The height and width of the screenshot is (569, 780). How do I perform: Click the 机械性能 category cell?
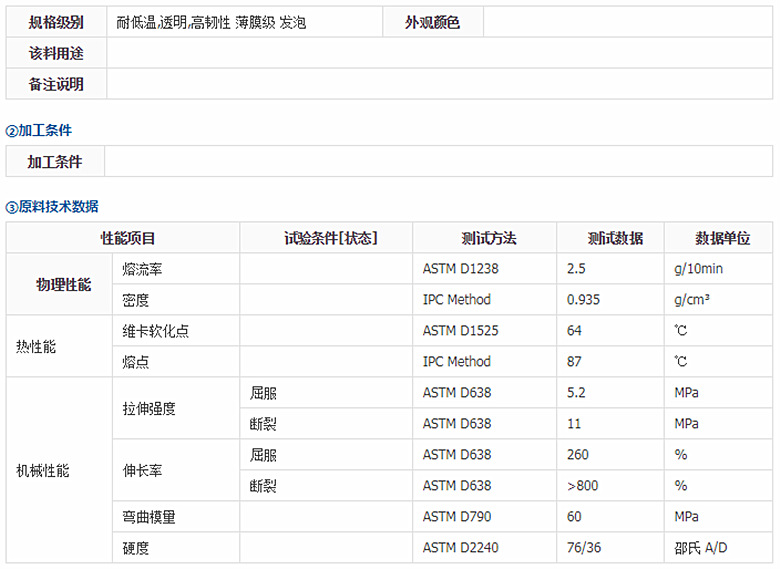[43, 470]
